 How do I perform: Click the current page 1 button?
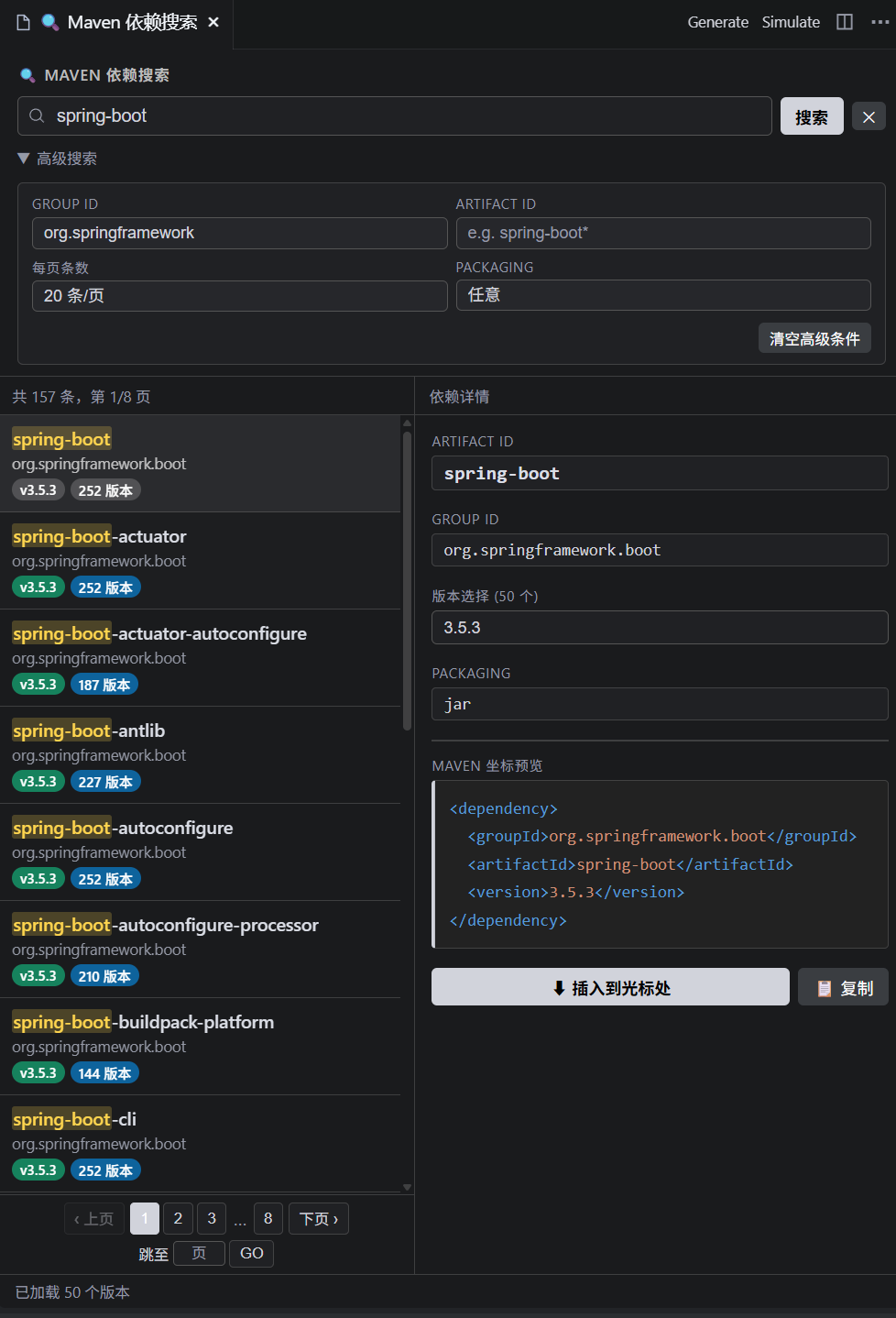point(145,1218)
